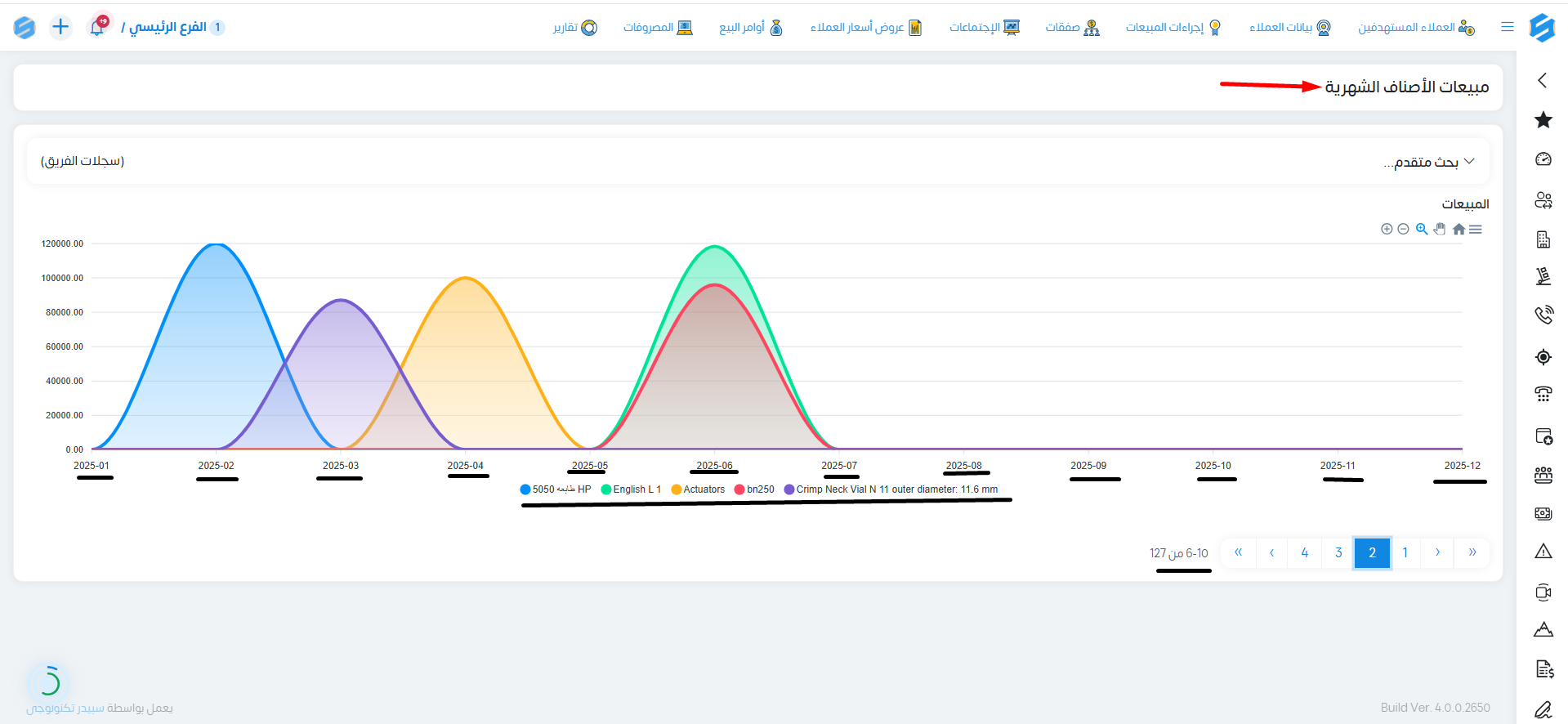This screenshot has width=1568, height=724.
Task: Open عروض أسعار العملاء menu
Action: 865,27
